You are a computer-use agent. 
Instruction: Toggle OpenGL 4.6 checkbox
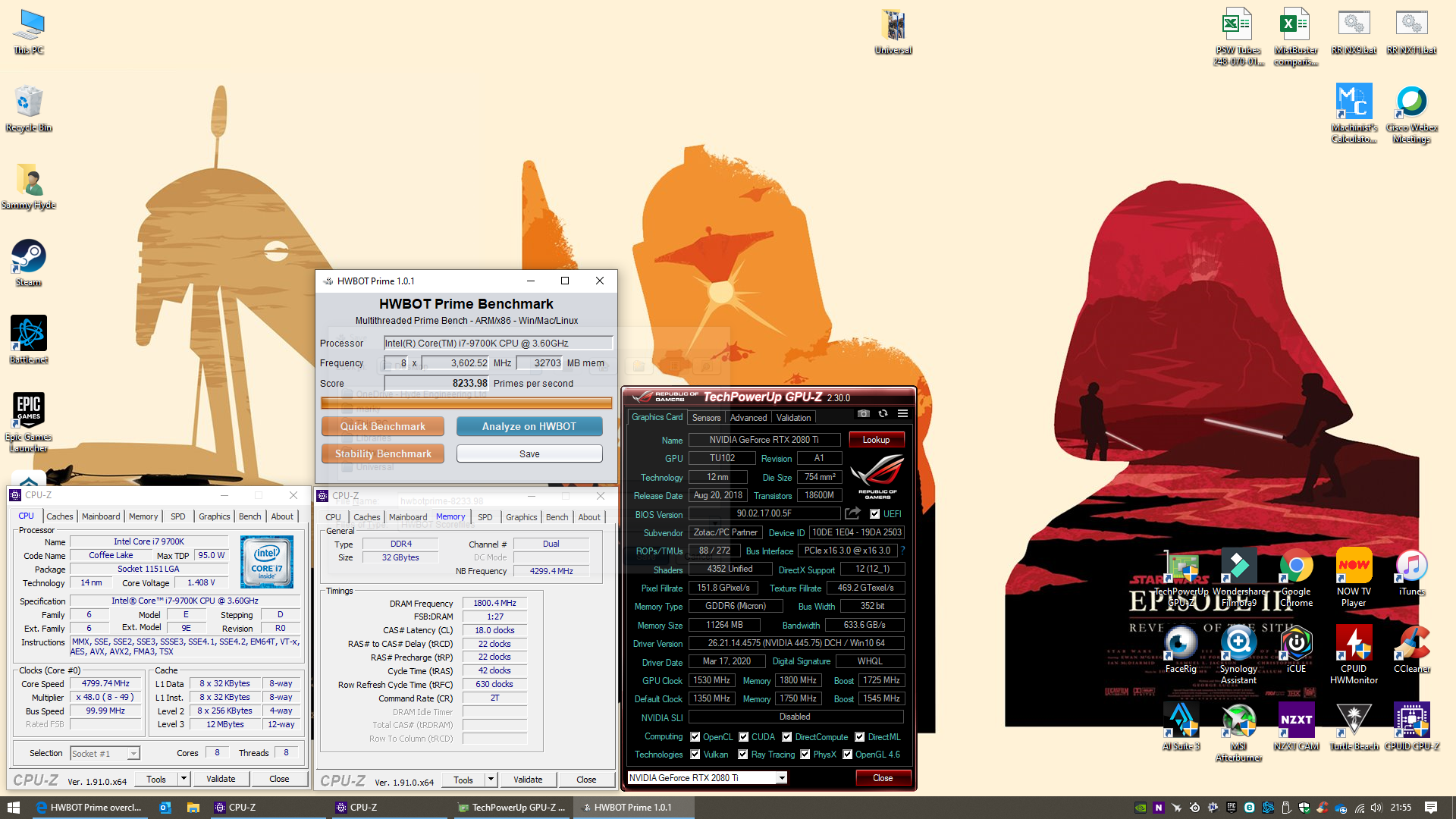847,755
